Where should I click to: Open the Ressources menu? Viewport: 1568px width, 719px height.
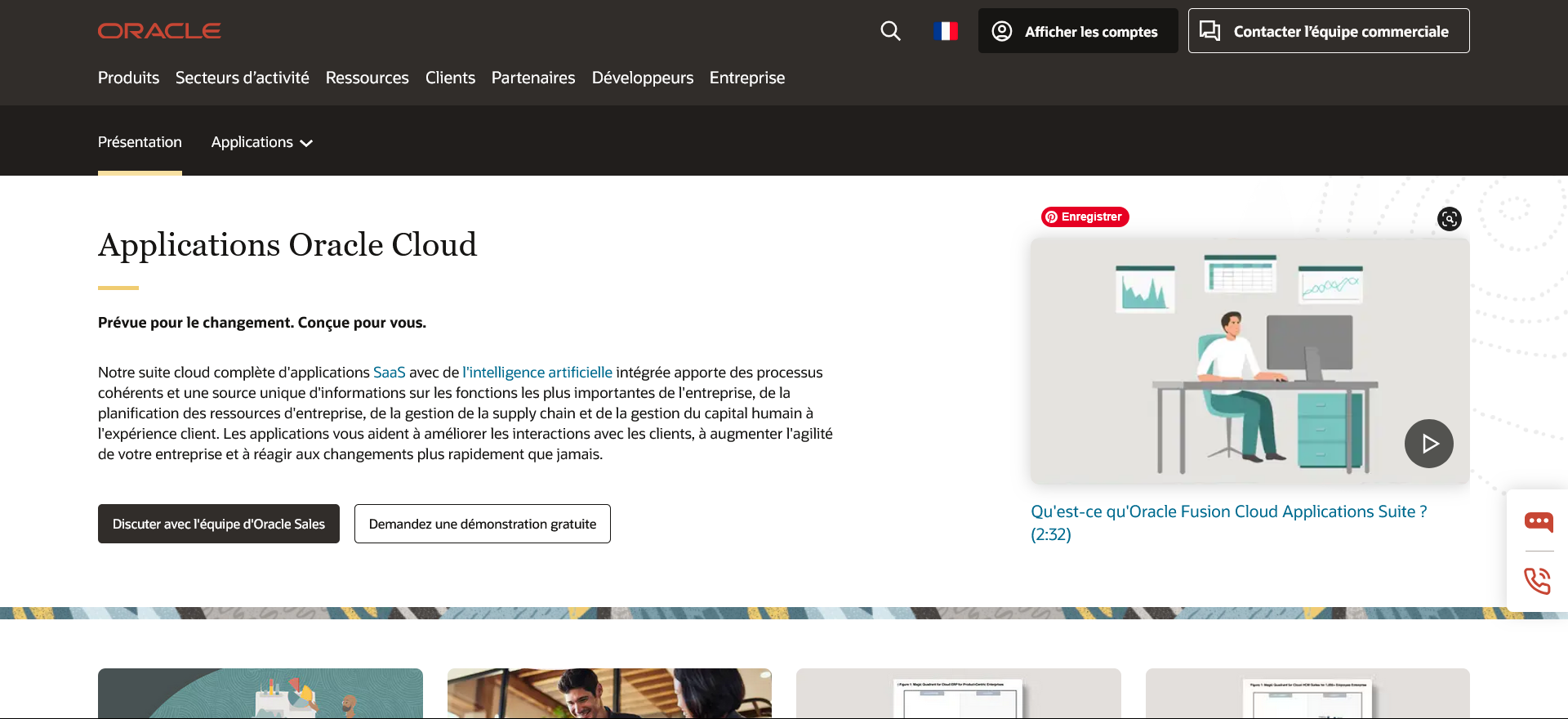pos(367,78)
